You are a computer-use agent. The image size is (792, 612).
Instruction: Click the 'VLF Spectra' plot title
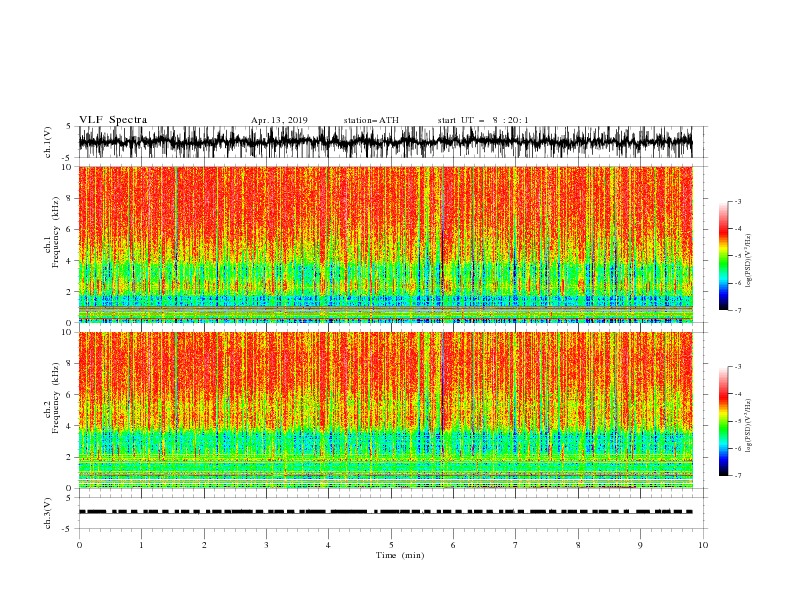113,120
